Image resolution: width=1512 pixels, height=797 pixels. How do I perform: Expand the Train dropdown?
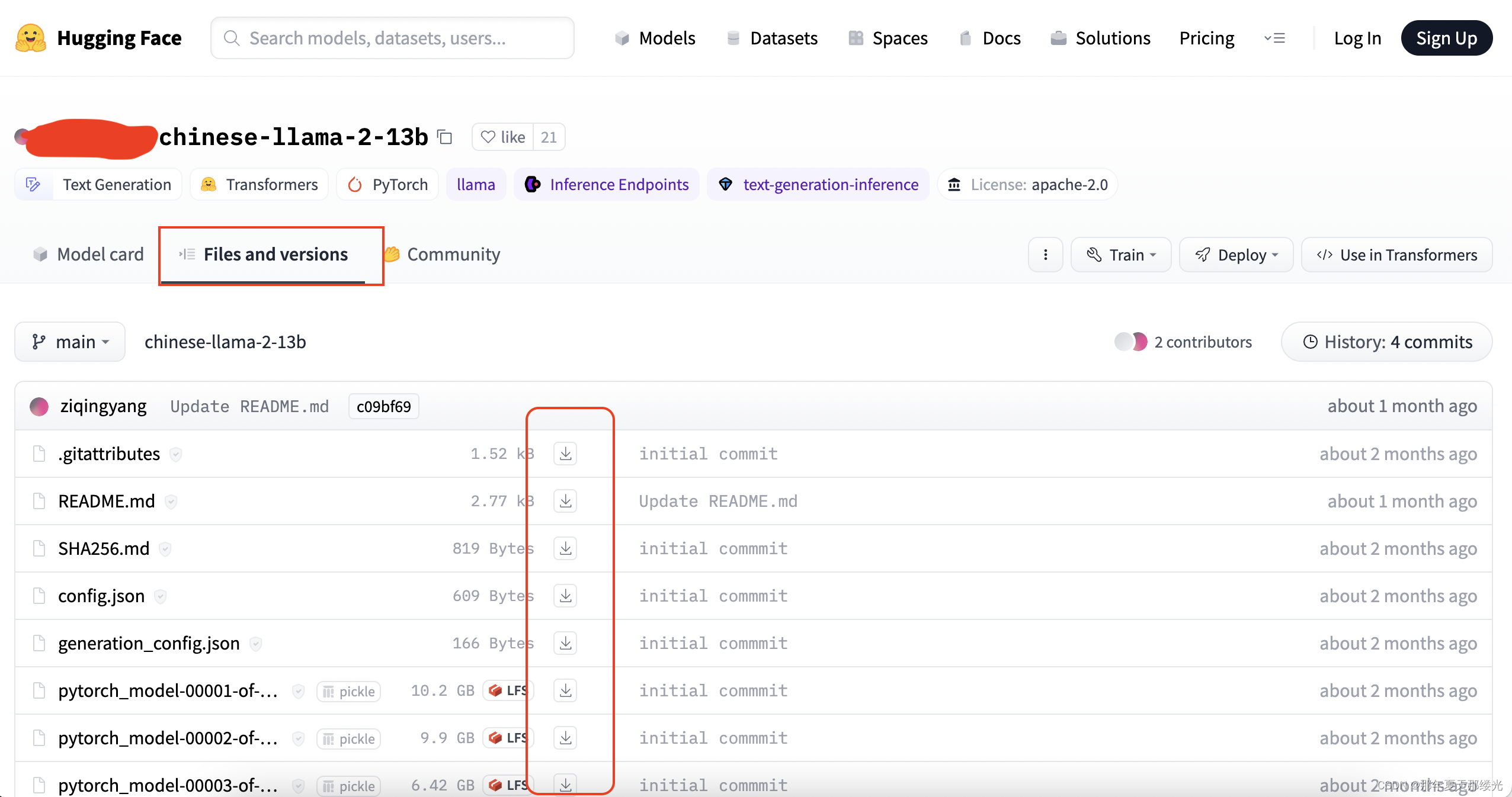click(x=1121, y=255)
